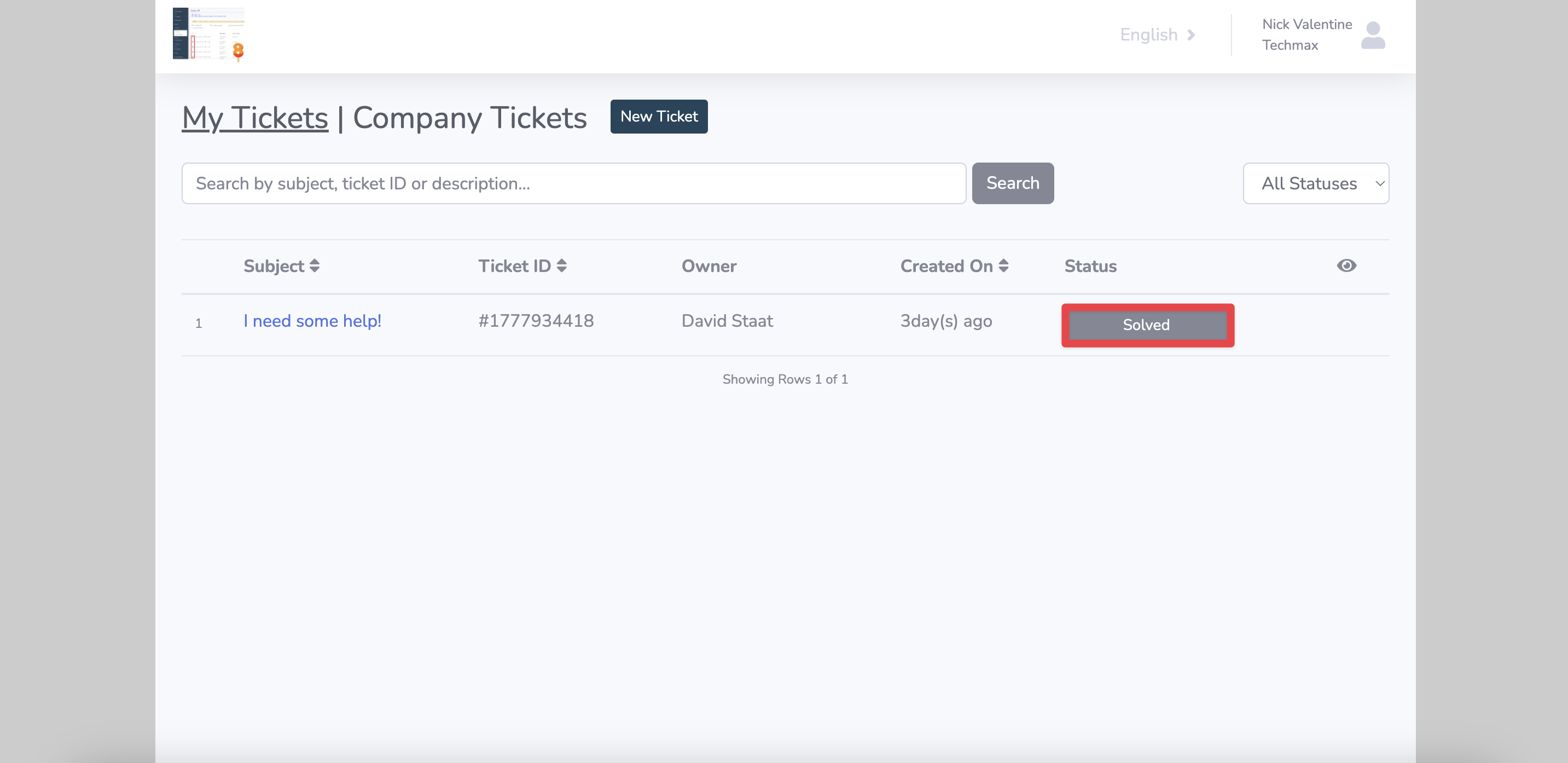The width and height of the screenshot is (1568, 763).
Task: Open the All Statuses dropdown
Action: point(1315,183)
